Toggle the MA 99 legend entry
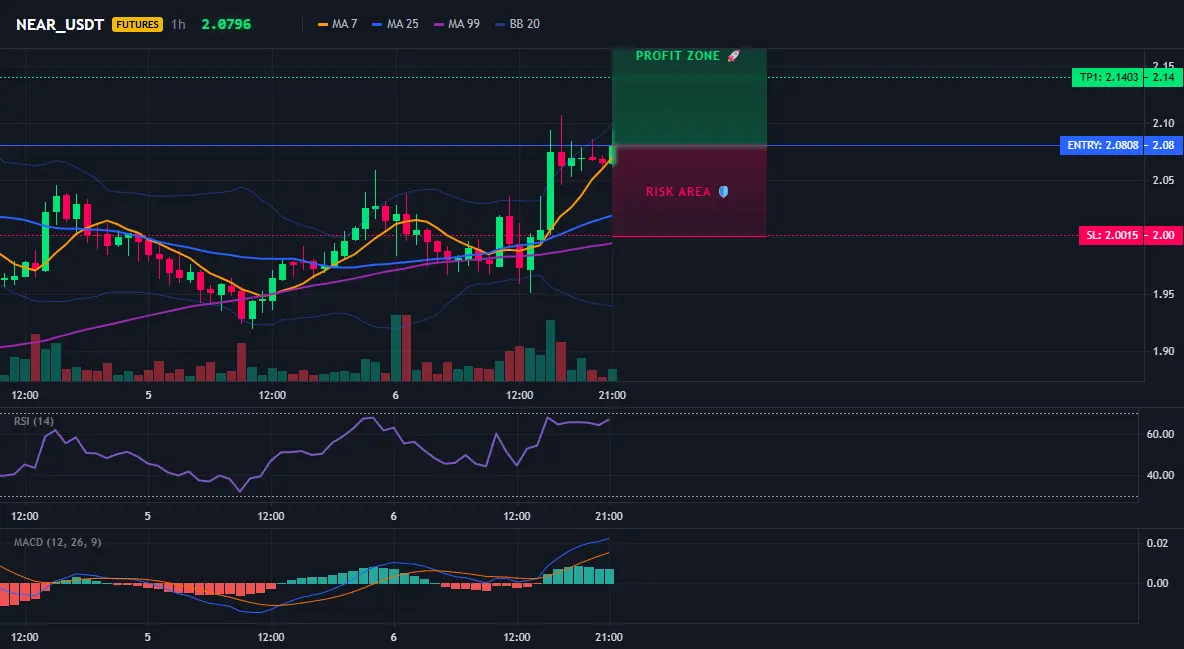Viewport: 1184px width, 649px height. (x=457, y=24)
